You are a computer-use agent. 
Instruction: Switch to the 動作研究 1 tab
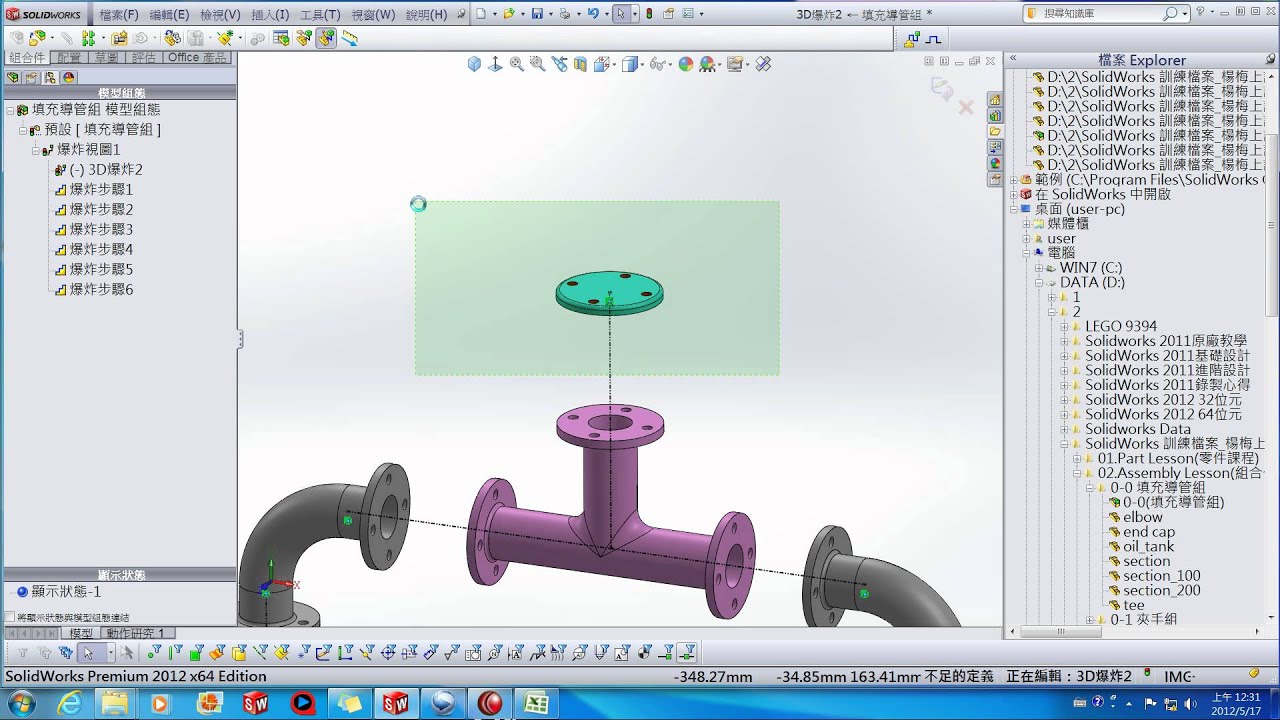[135, 633]
